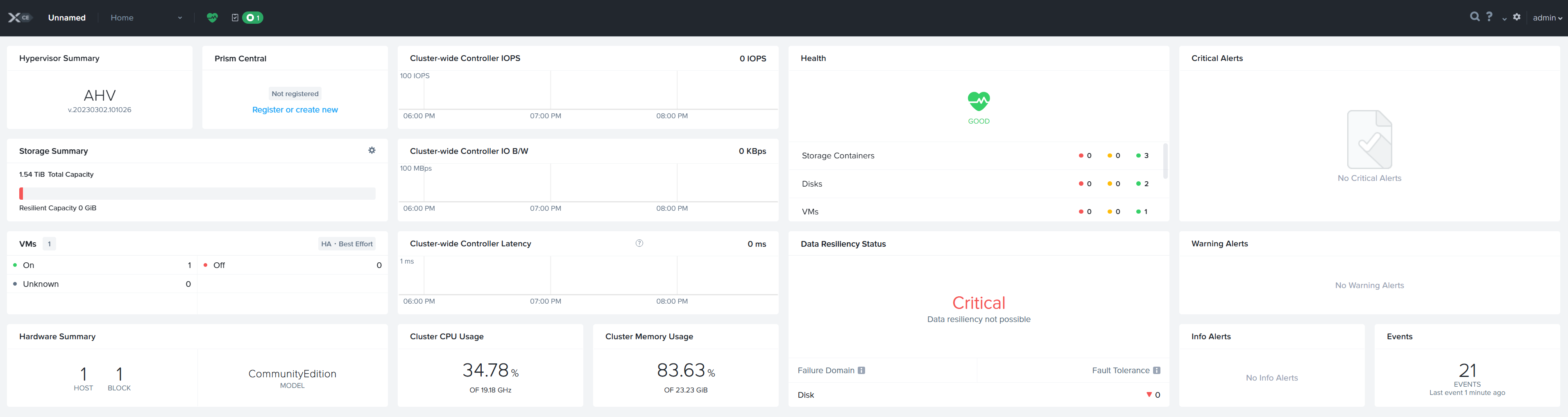Click the green running tasks badge
This screenshot has width=1568, height=417.
(x=253, y=18)
